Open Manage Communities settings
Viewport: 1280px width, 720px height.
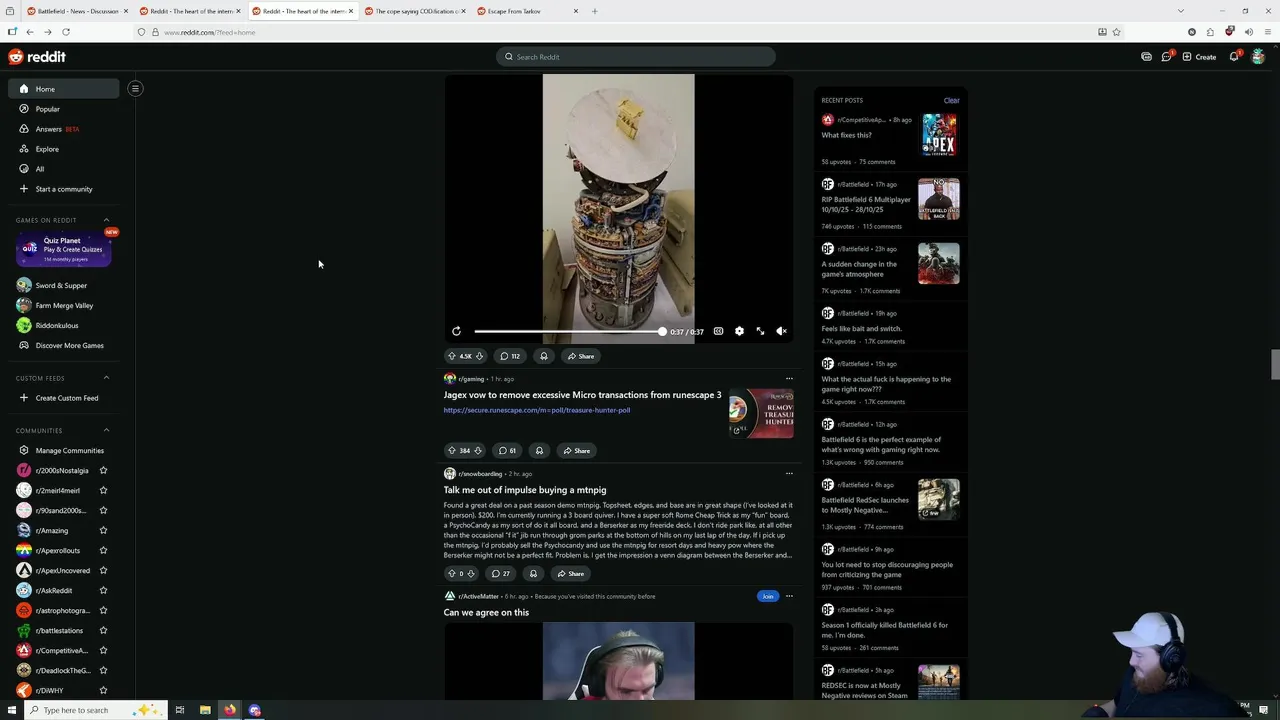[x=63, y=450]
